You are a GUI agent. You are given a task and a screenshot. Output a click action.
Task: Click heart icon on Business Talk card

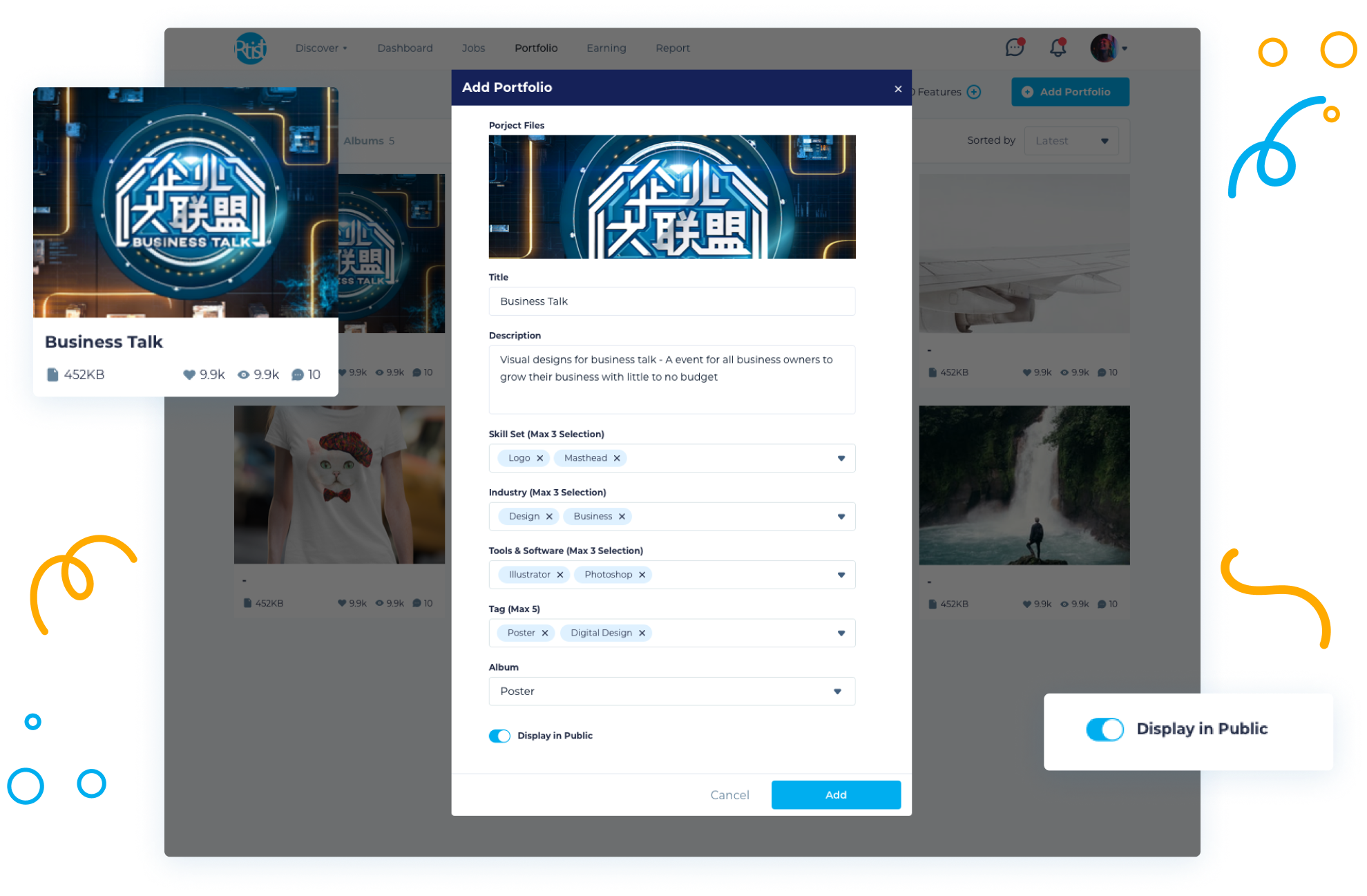coord(189,374)
